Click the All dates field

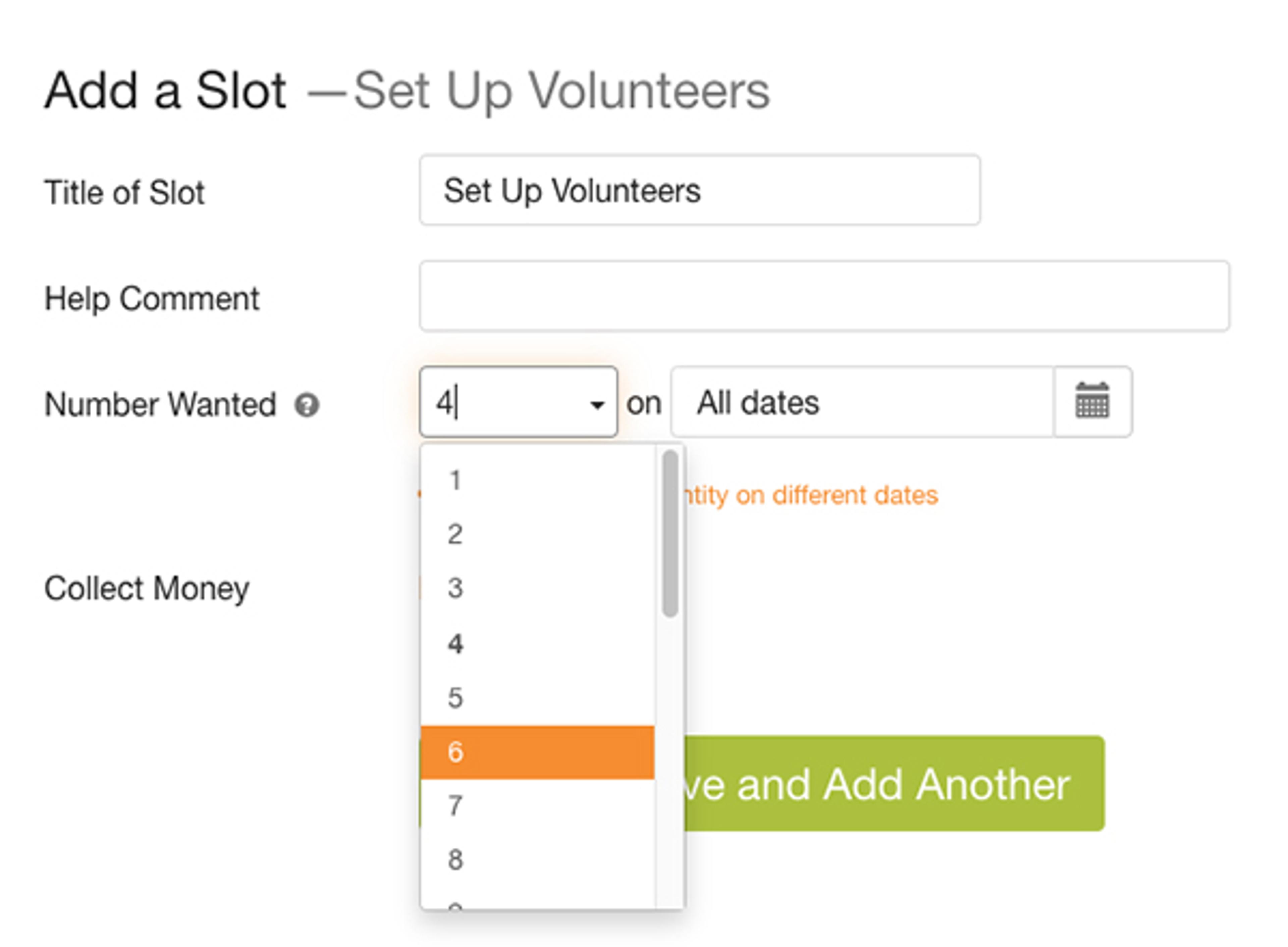click(x=862, y=402)
